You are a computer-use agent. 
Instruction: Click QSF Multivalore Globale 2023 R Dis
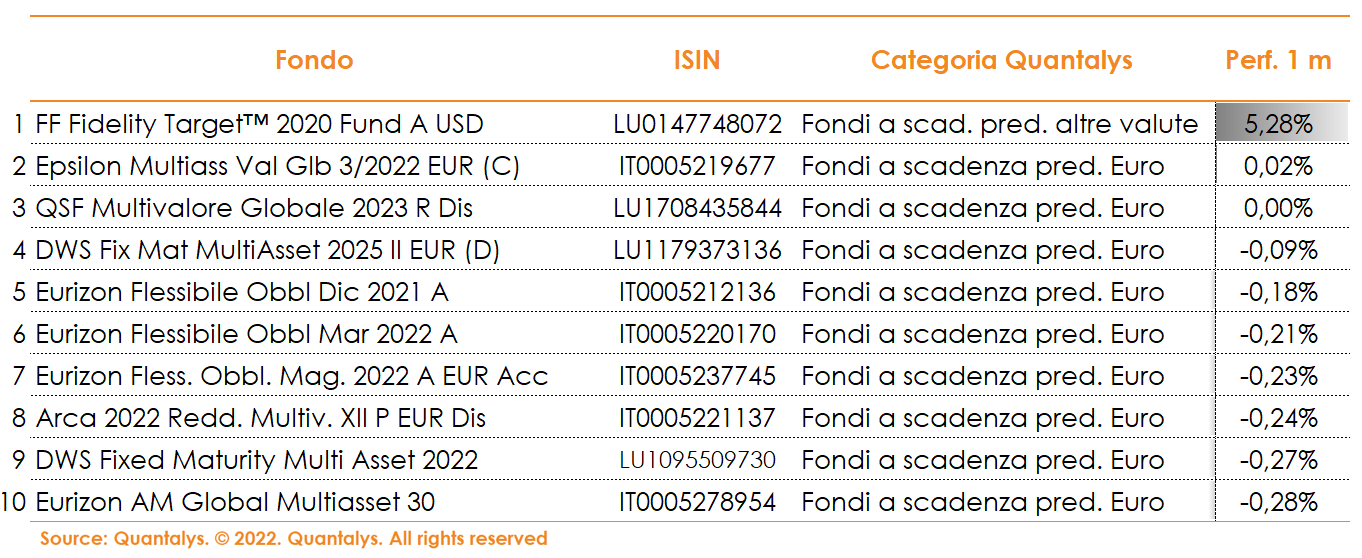(255, 208)
